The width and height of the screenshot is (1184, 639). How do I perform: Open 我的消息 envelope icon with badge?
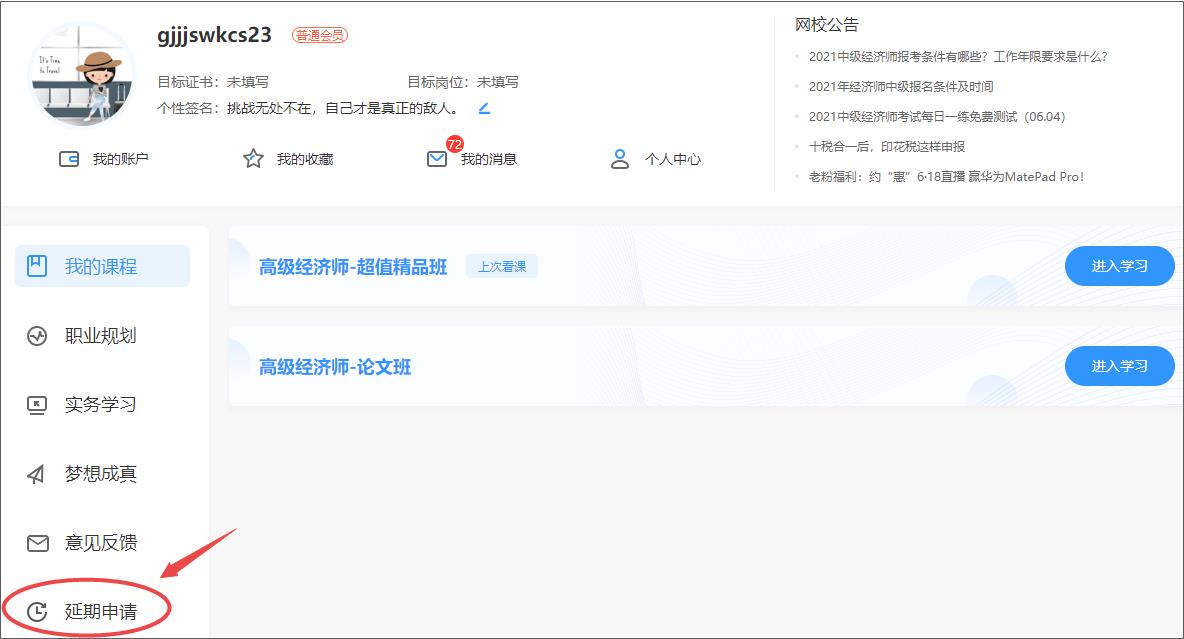[x=437, y=159]
